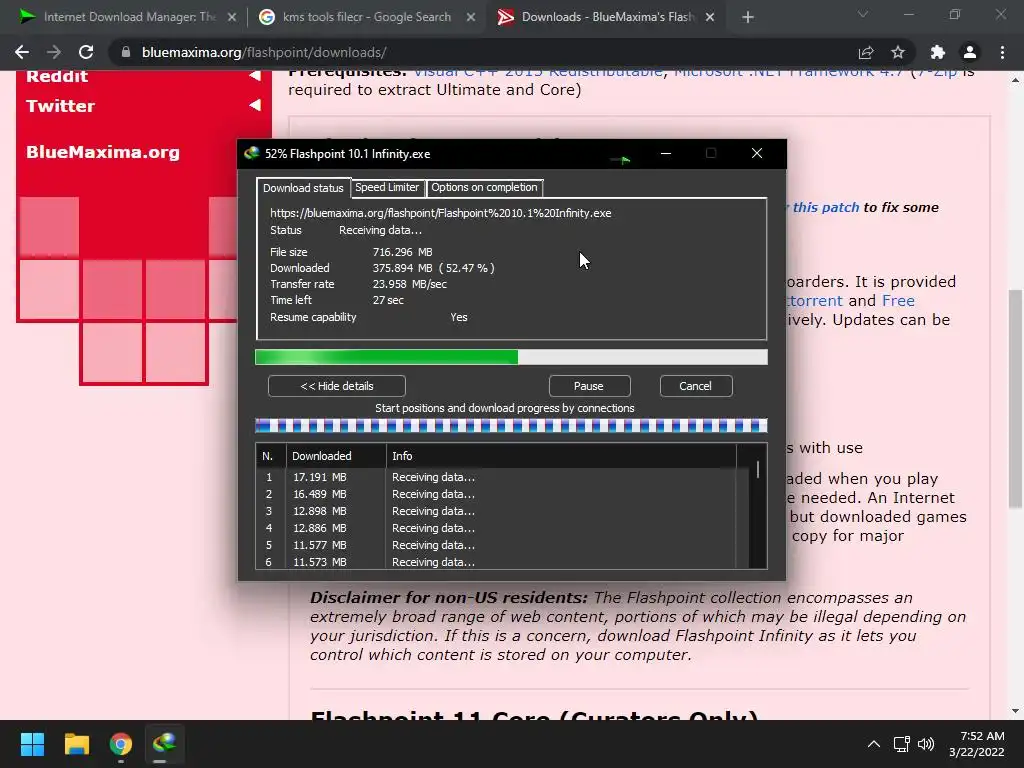Click the download URL text
Screen dimensions: 1024x768
tap(441, 213)
